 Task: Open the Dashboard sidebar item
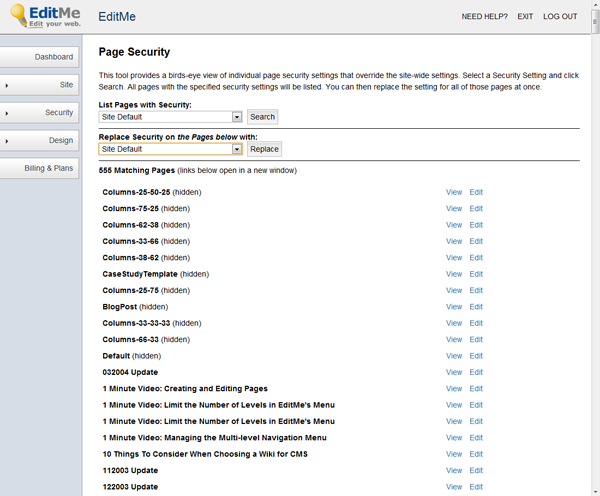[39, 57]
